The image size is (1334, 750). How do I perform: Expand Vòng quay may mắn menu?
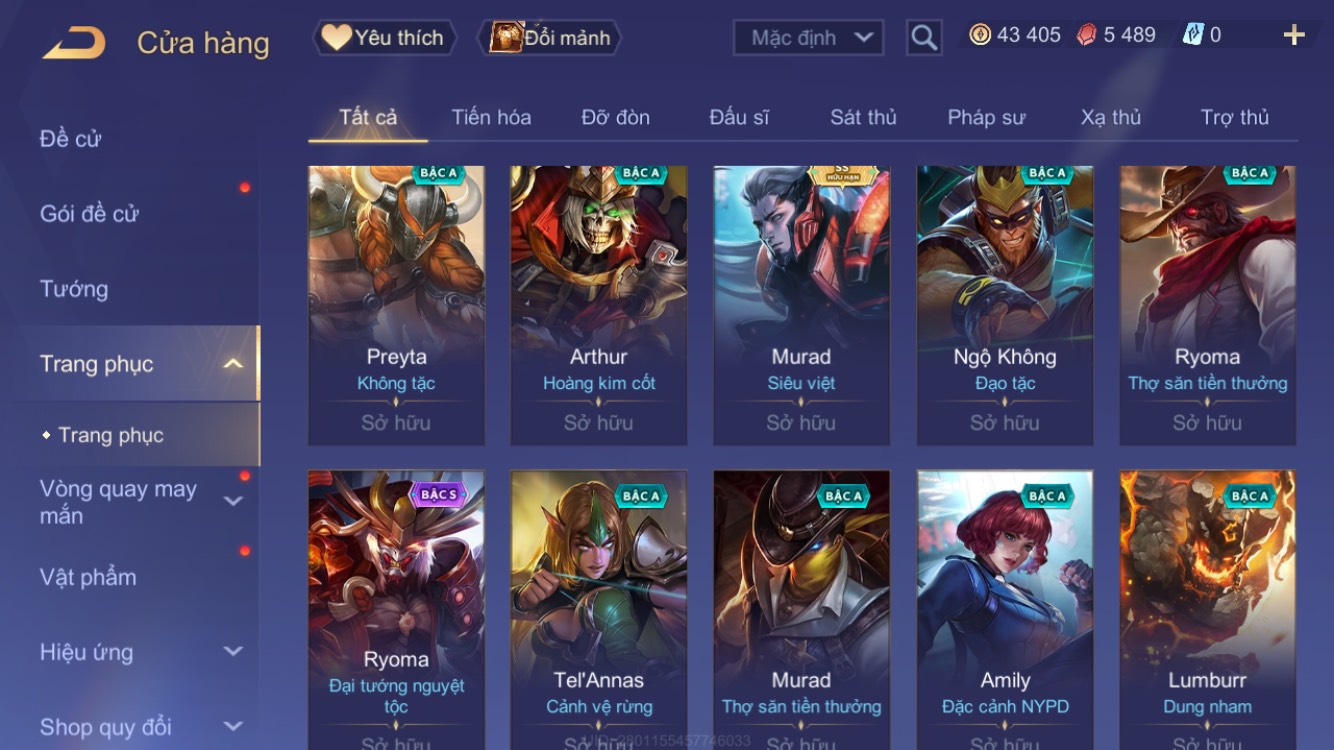click(x=233, y=501)
